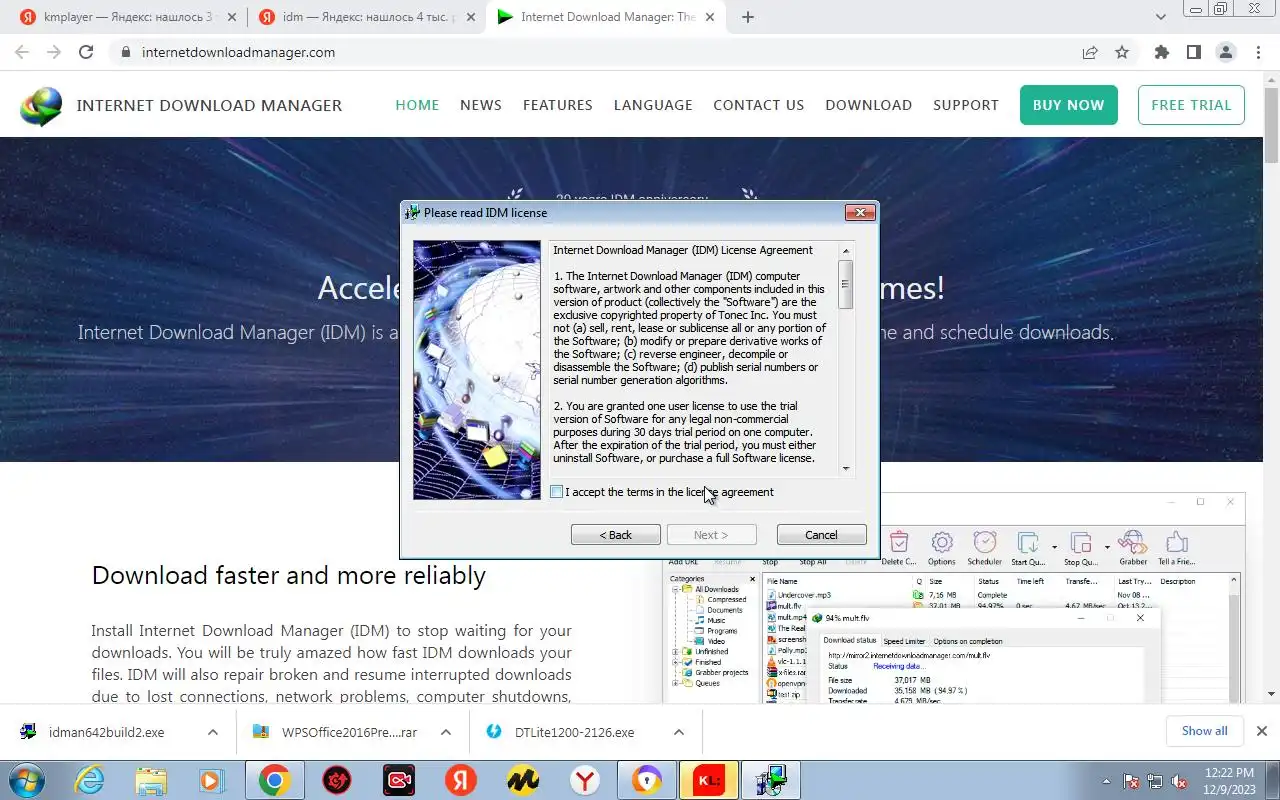Click the 'Download faster and more reliably' heading
1280x800 pixels.
click(x=289, y=575)
